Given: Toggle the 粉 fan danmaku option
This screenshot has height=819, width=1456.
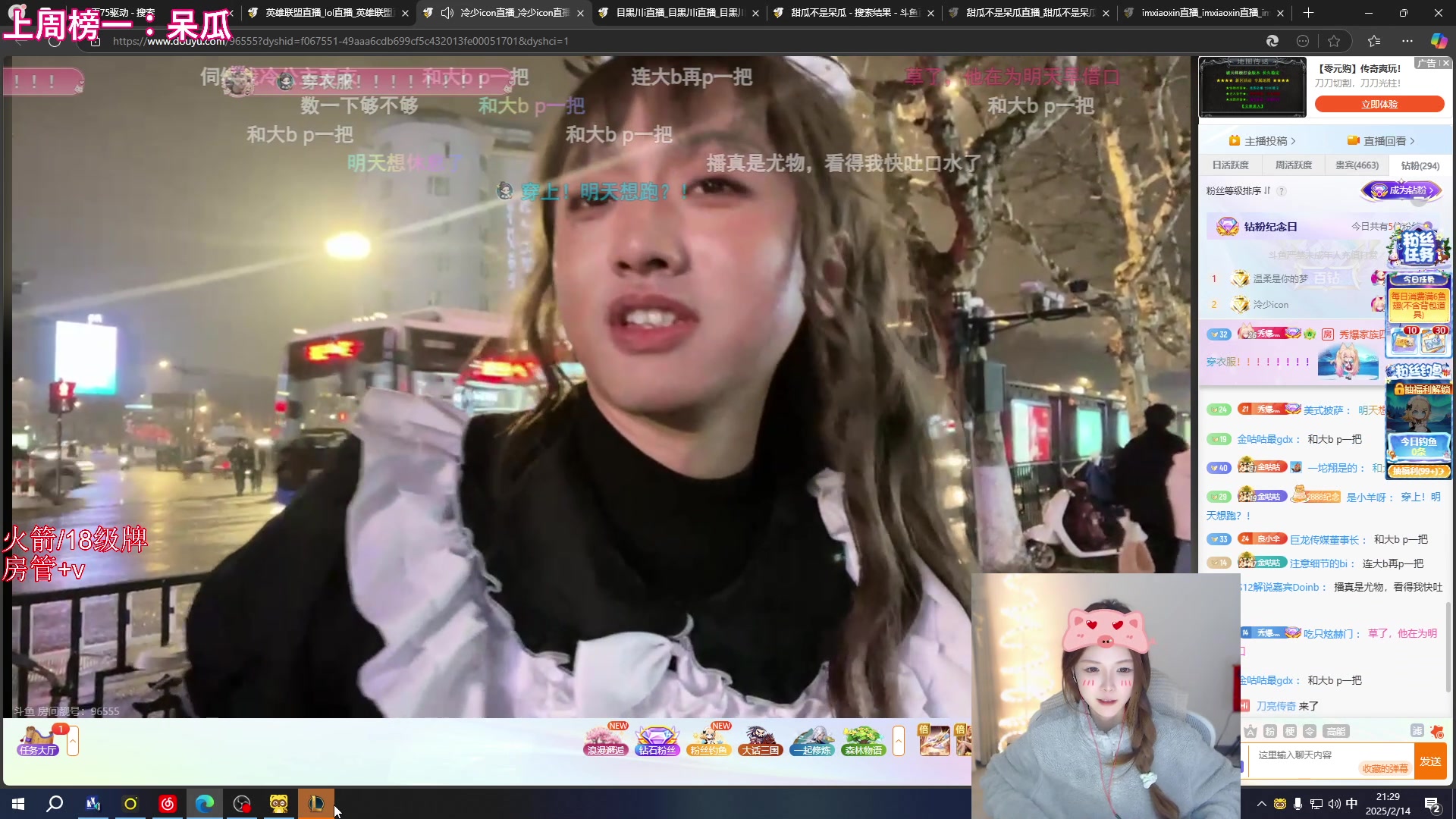Looking at the screenshot, I should click(1270, 731).
